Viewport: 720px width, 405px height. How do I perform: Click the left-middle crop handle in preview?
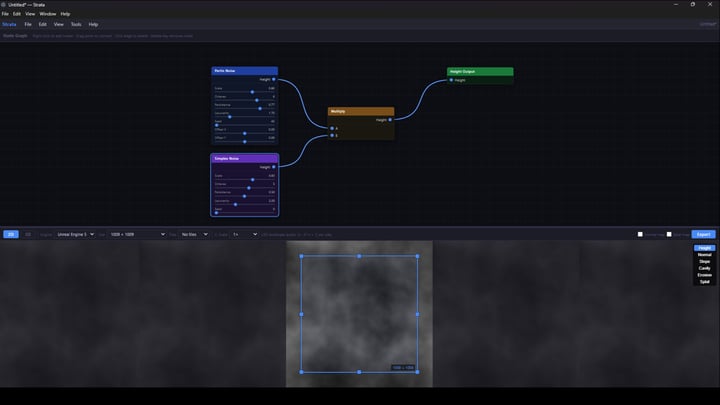coord(301,315)
